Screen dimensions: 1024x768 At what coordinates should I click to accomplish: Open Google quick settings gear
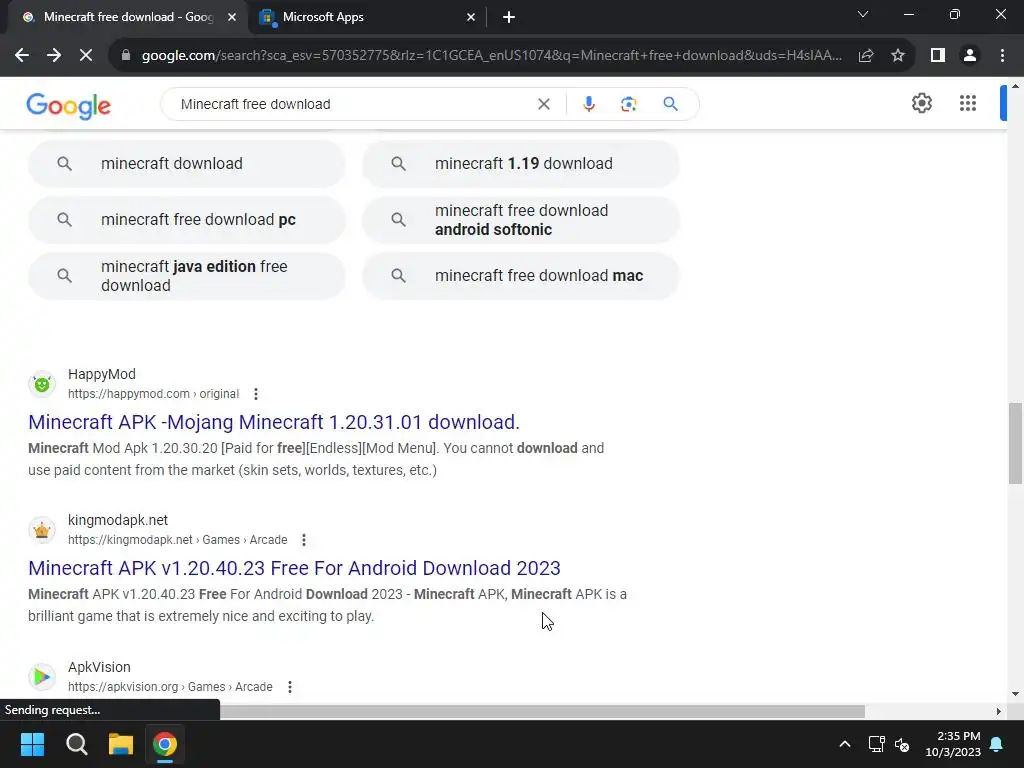921,103
